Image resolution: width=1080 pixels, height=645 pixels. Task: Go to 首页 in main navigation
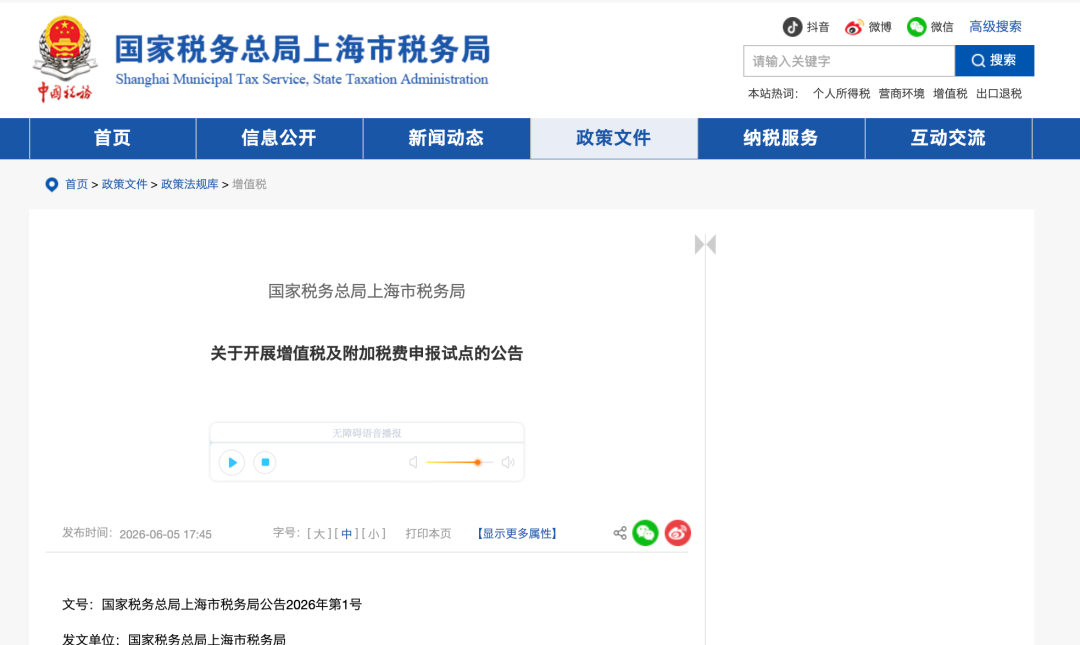[x=112, y=139]
